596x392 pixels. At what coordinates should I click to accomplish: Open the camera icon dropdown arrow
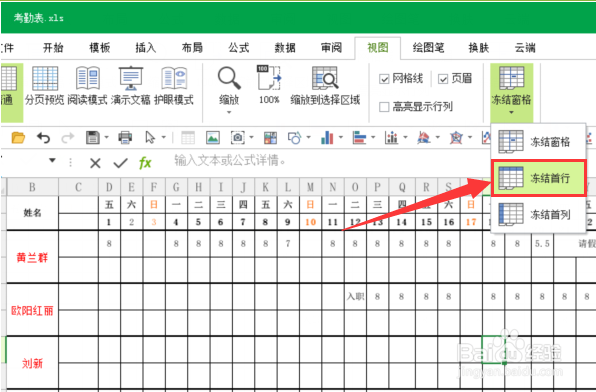coord(251,137)
